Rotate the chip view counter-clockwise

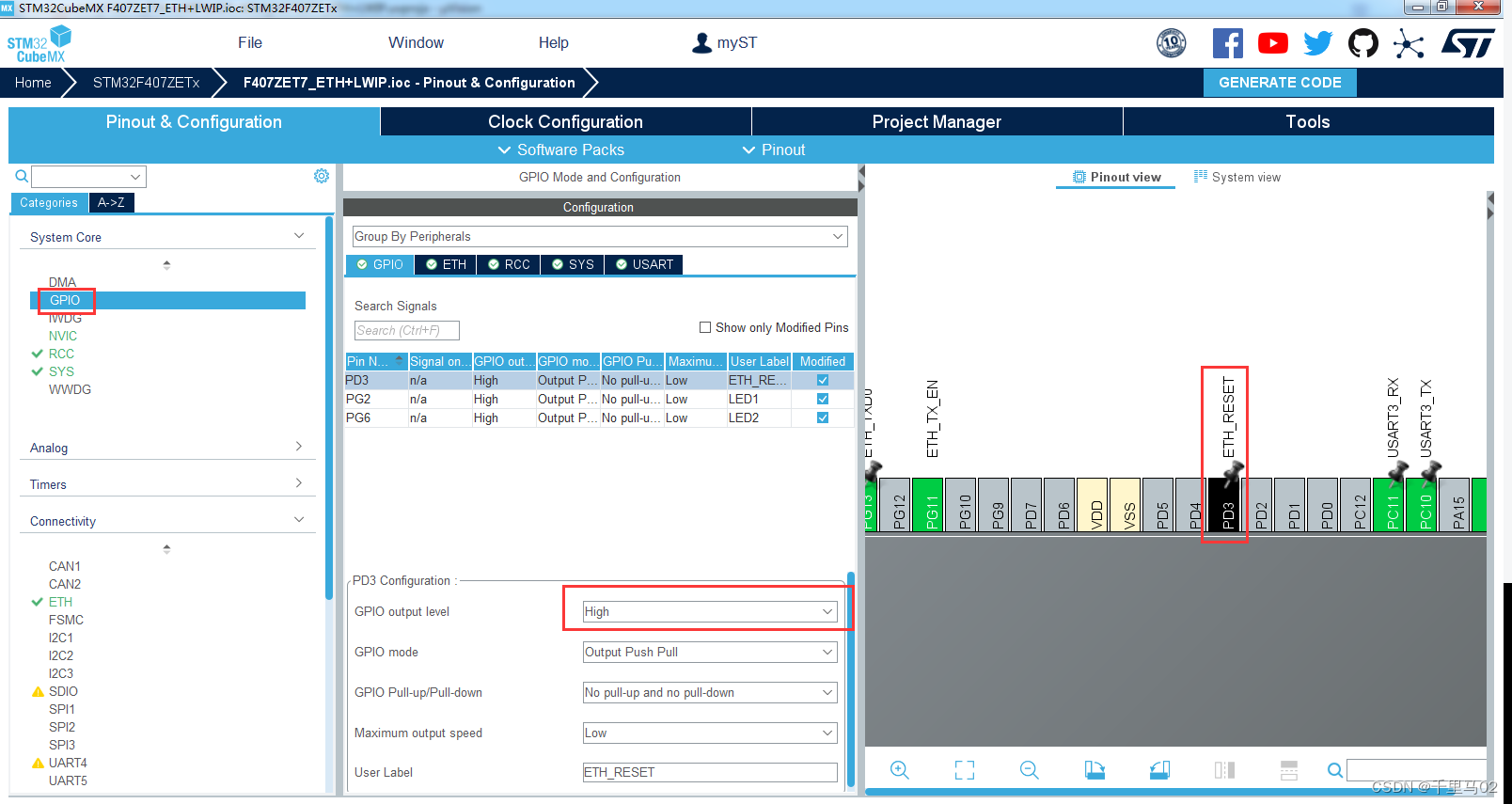tap(1159, 770)
